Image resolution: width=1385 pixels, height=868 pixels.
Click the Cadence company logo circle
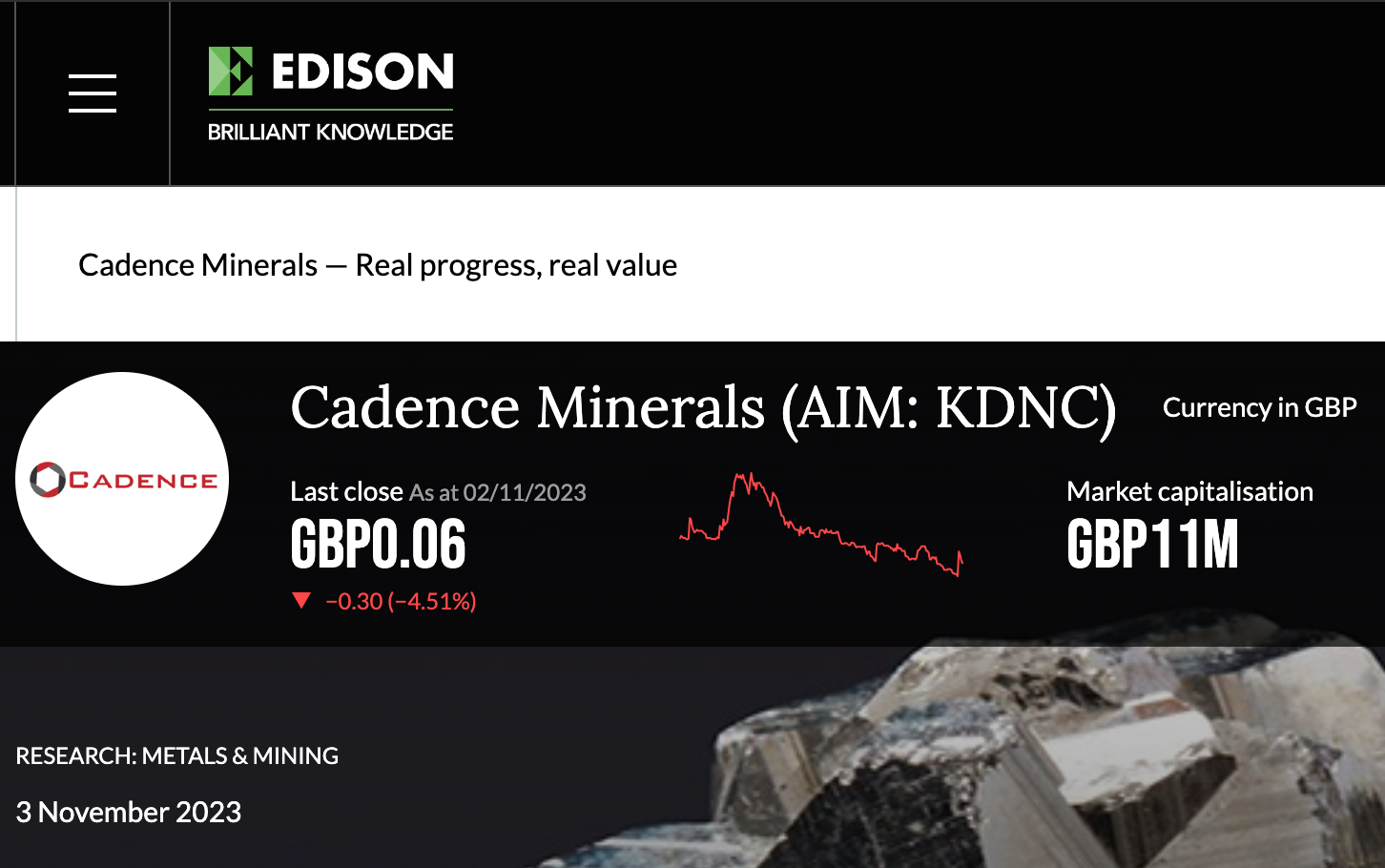point(122,479)
